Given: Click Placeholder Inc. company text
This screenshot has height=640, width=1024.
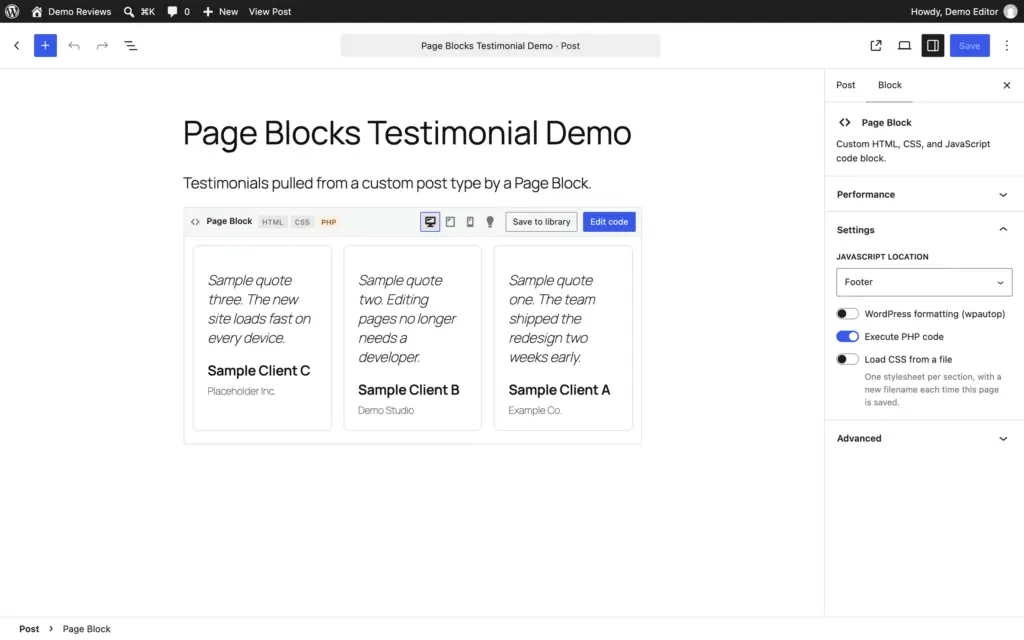Looking at the screenshot, I should tap(241, 391).
